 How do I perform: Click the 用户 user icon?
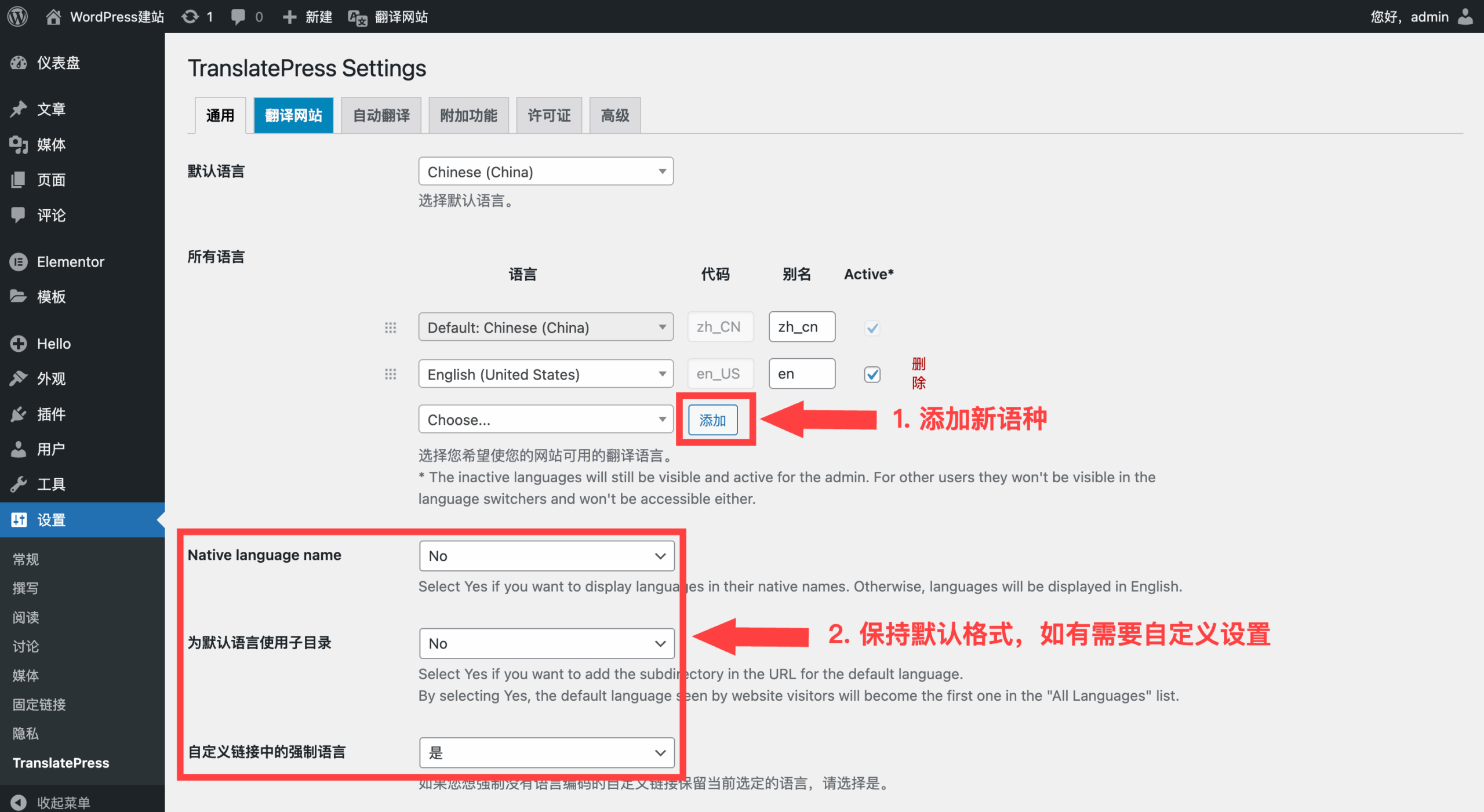pos(19,449)
